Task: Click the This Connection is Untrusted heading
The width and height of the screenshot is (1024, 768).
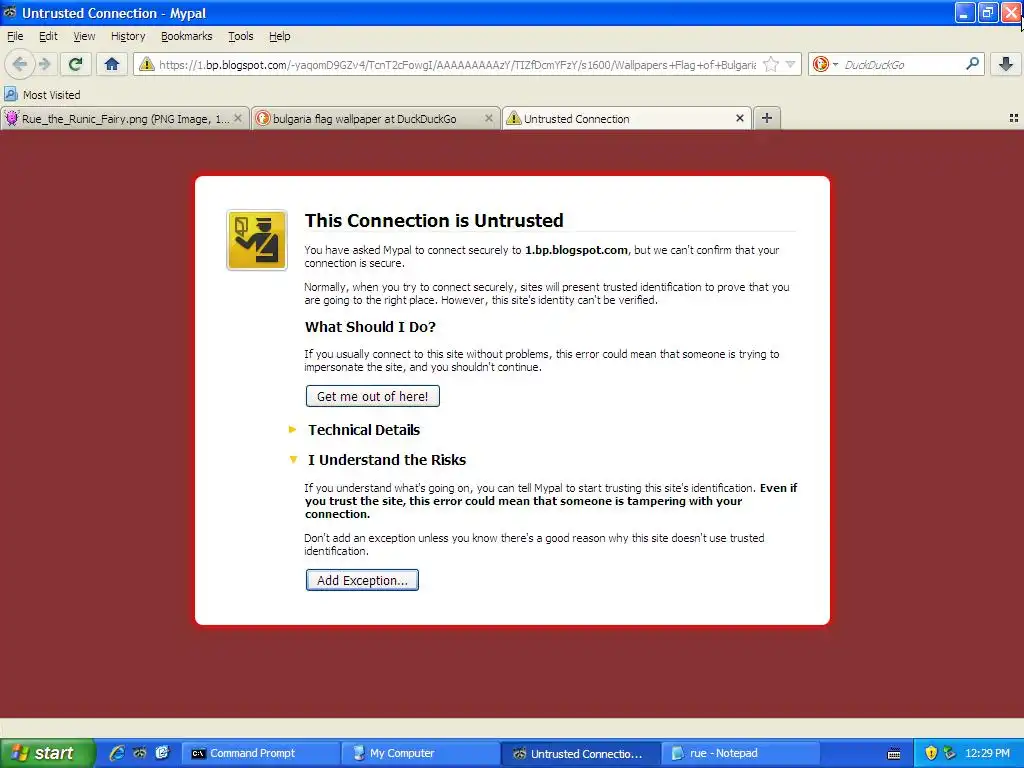Action: 434,220
